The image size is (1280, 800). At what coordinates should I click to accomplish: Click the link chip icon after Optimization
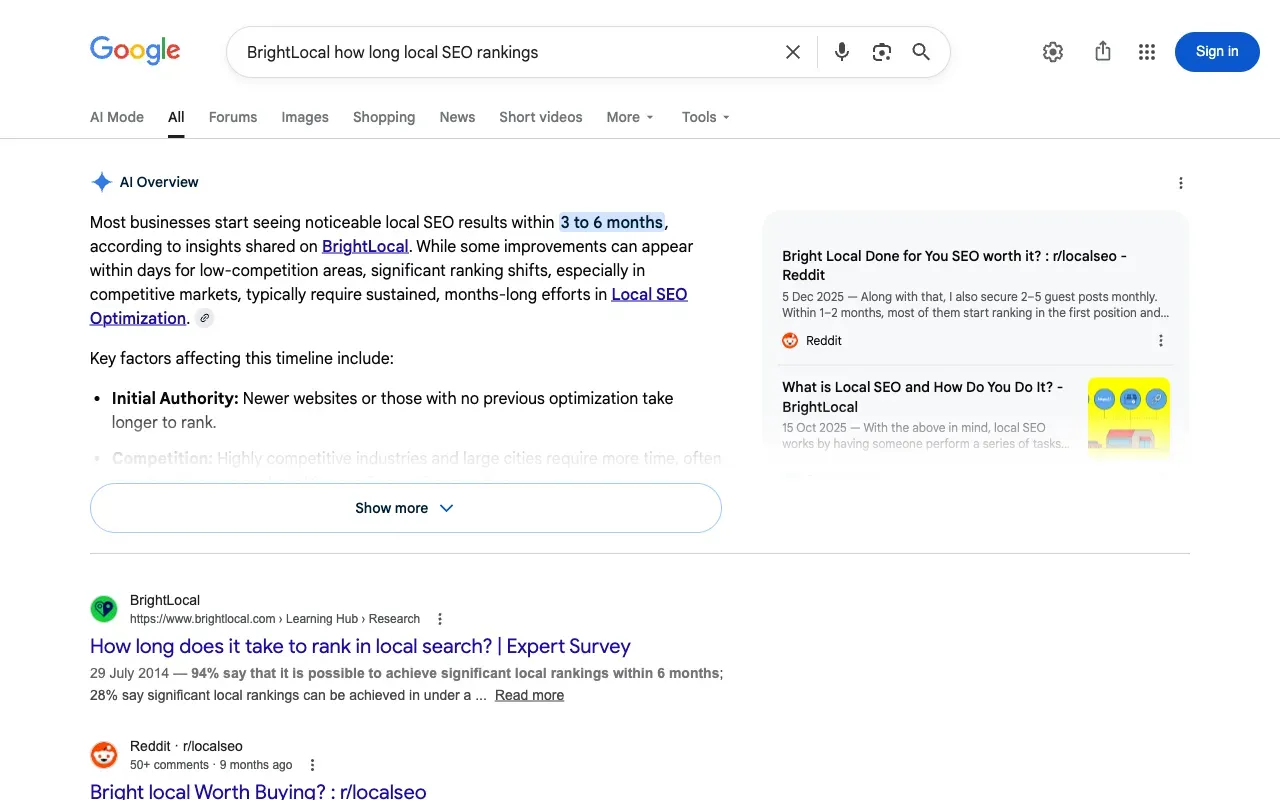click(204, 318)
